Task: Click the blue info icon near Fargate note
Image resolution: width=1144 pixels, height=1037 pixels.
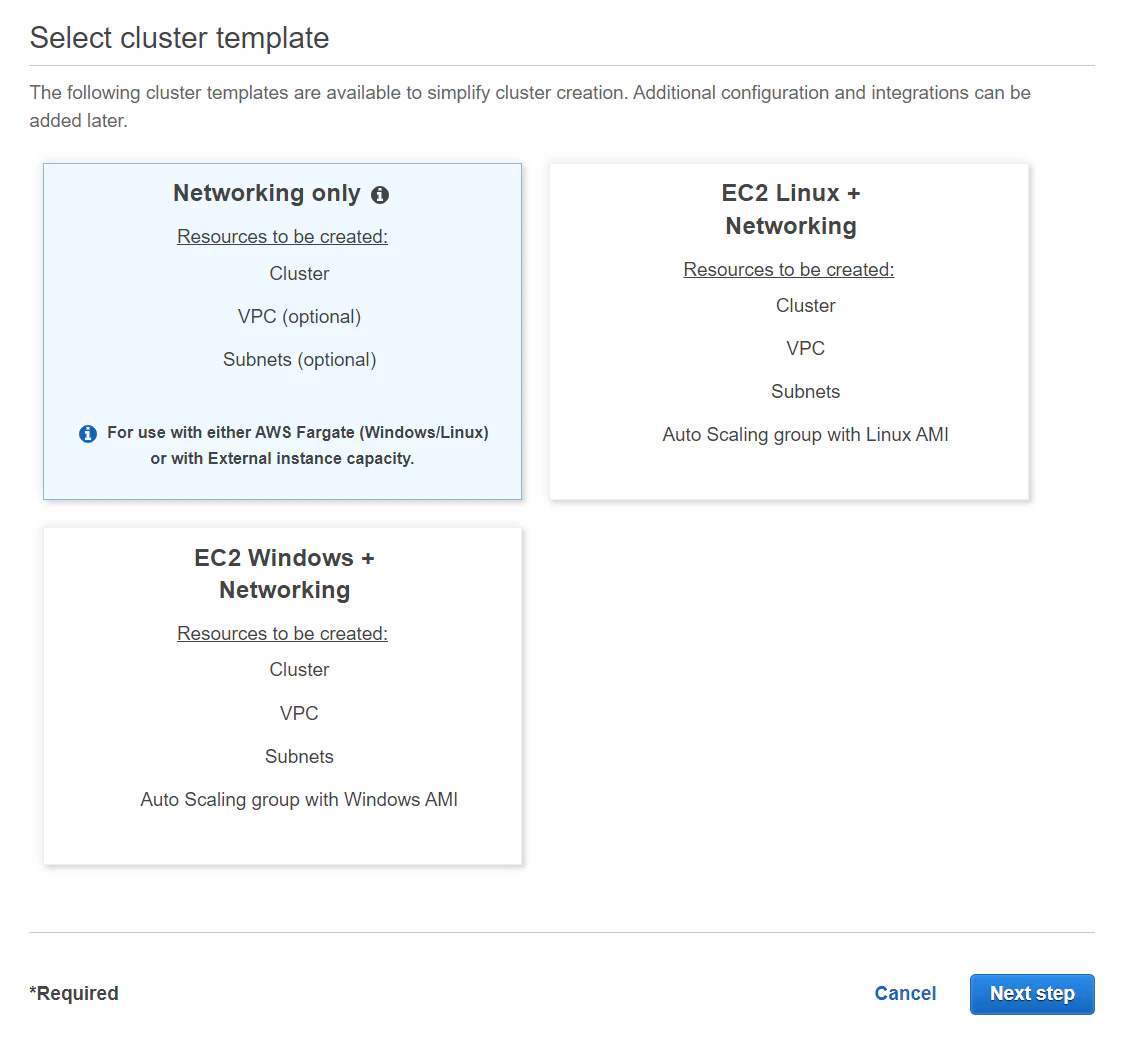Action: (88, 433)
